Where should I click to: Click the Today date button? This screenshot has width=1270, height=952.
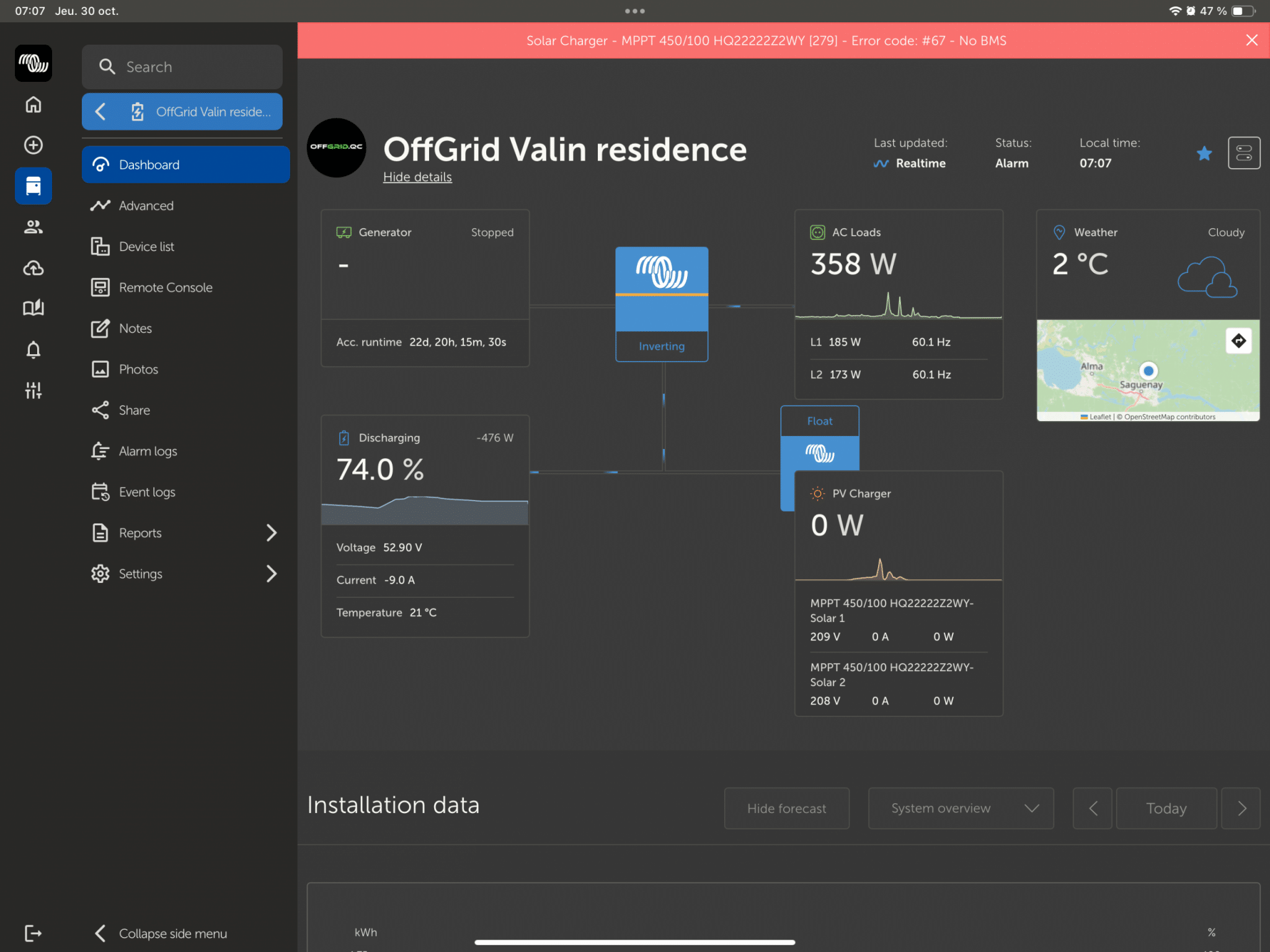tap(1166, 808)
